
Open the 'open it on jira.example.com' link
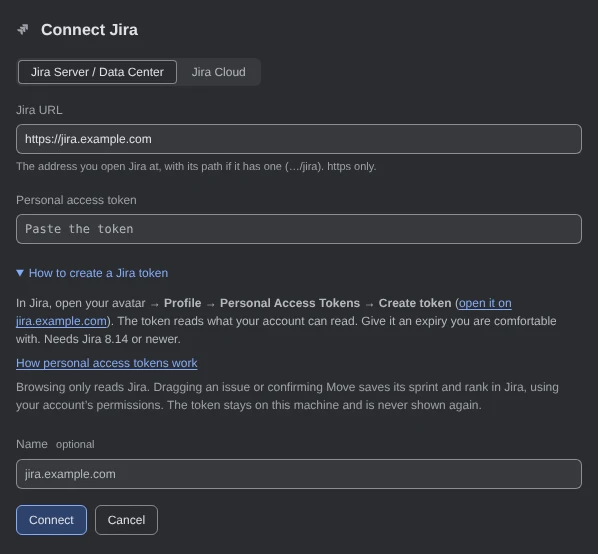click(485, 303)
